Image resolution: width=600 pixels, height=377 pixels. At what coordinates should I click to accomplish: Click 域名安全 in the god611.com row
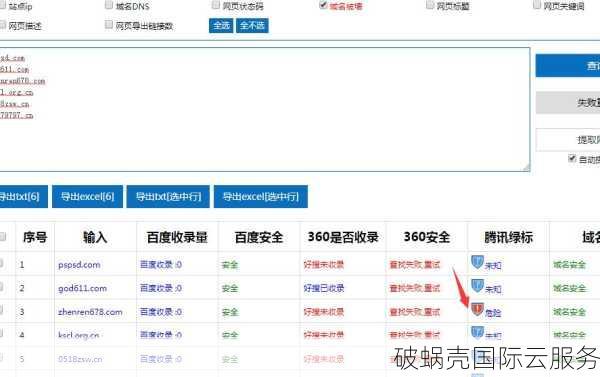(569, 288)
